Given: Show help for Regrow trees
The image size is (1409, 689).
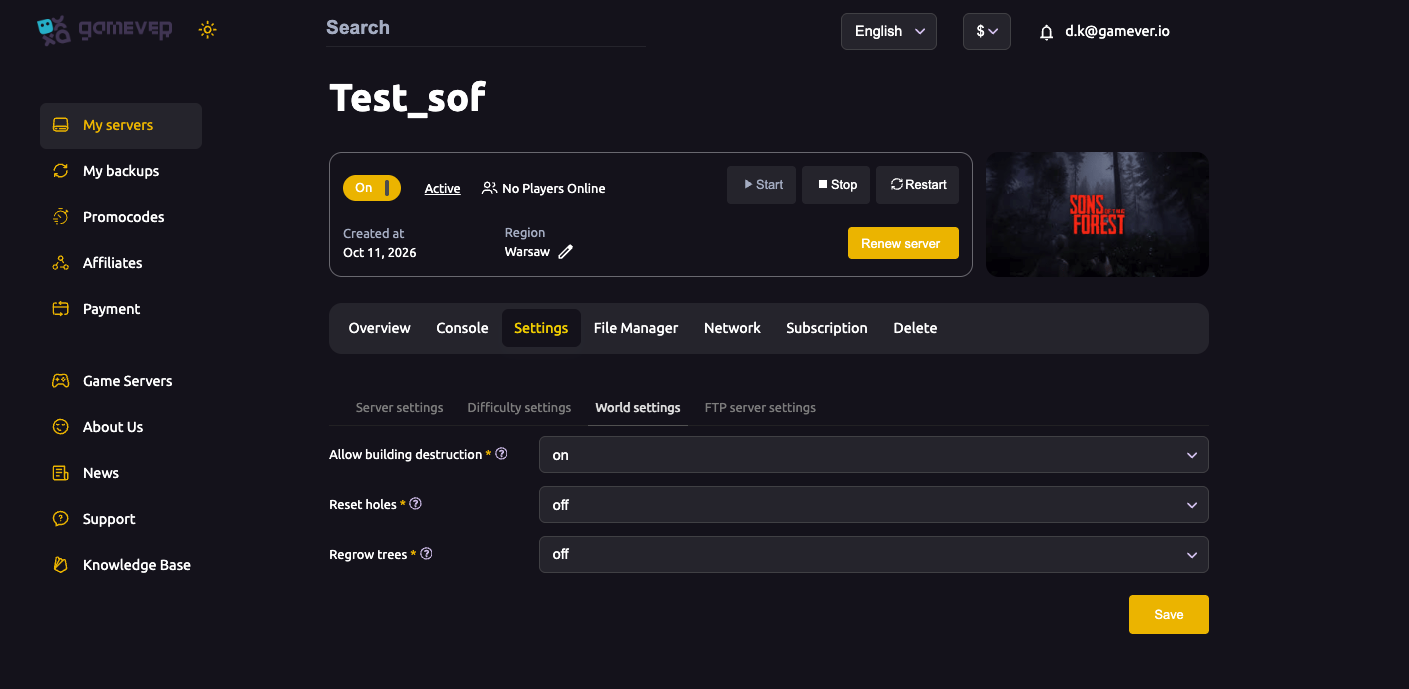Looking at the screenshot, I should coord(426,554).
